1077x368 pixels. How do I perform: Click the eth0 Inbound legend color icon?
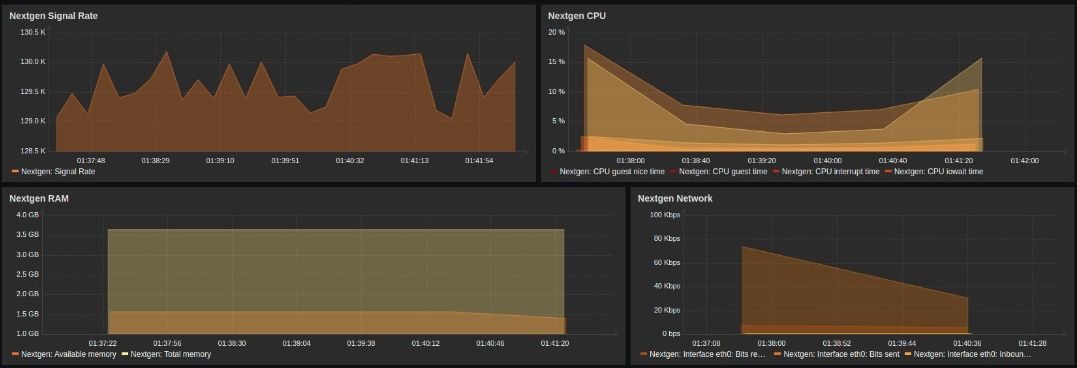pos(909,354)
